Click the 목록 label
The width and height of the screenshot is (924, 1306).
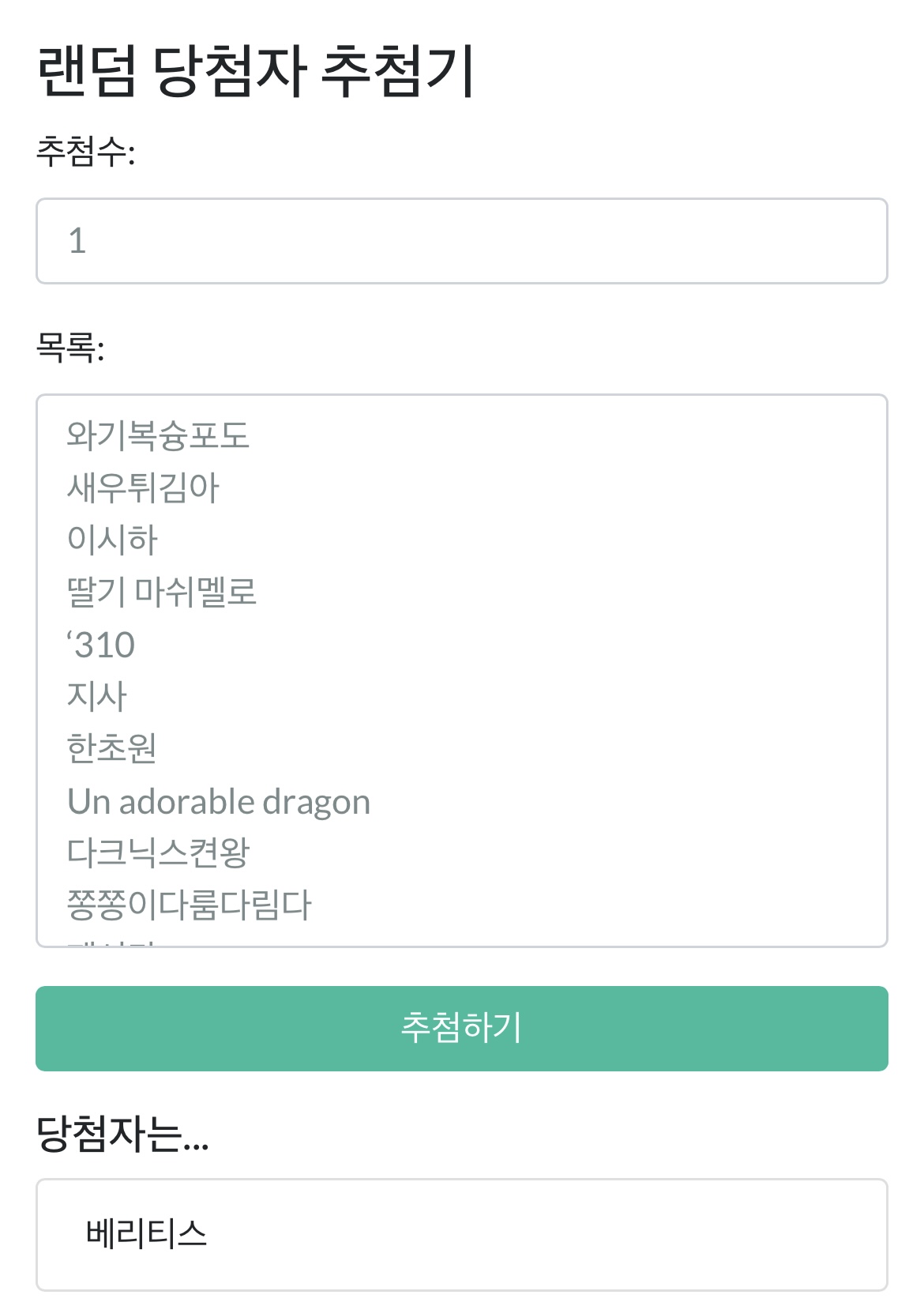[x=70, y=347]
